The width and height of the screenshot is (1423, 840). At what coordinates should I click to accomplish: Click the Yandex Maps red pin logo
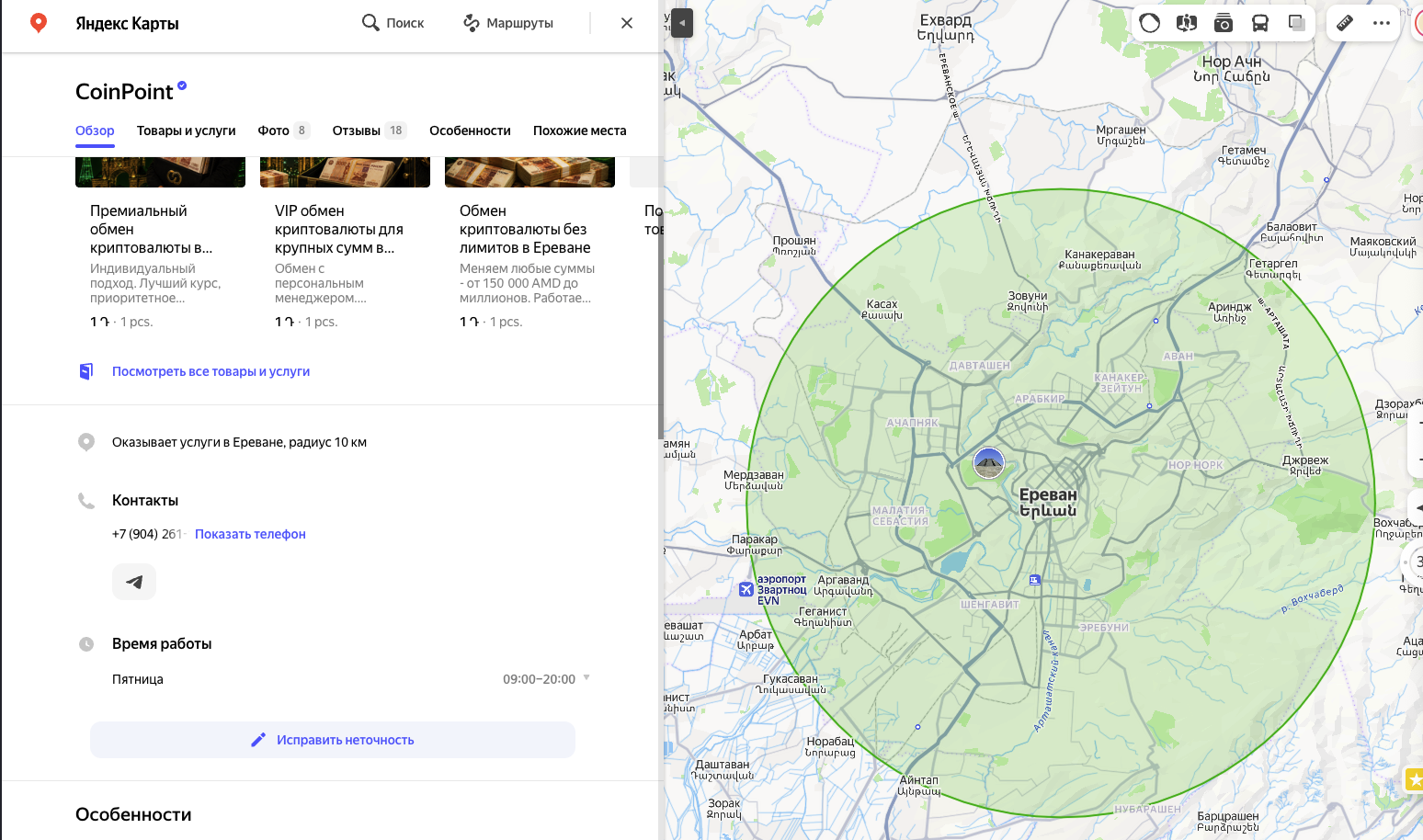pos(39,23)
